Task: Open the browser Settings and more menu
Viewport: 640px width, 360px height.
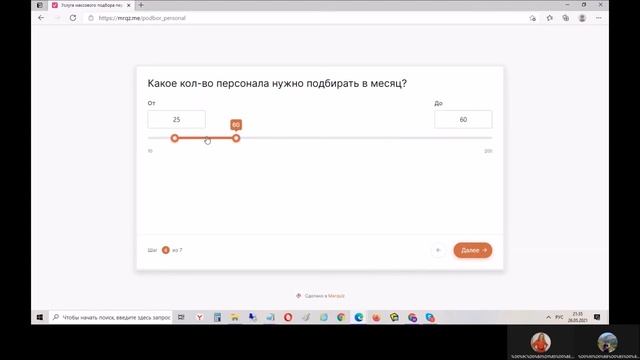Action: [x=598, y=18]
